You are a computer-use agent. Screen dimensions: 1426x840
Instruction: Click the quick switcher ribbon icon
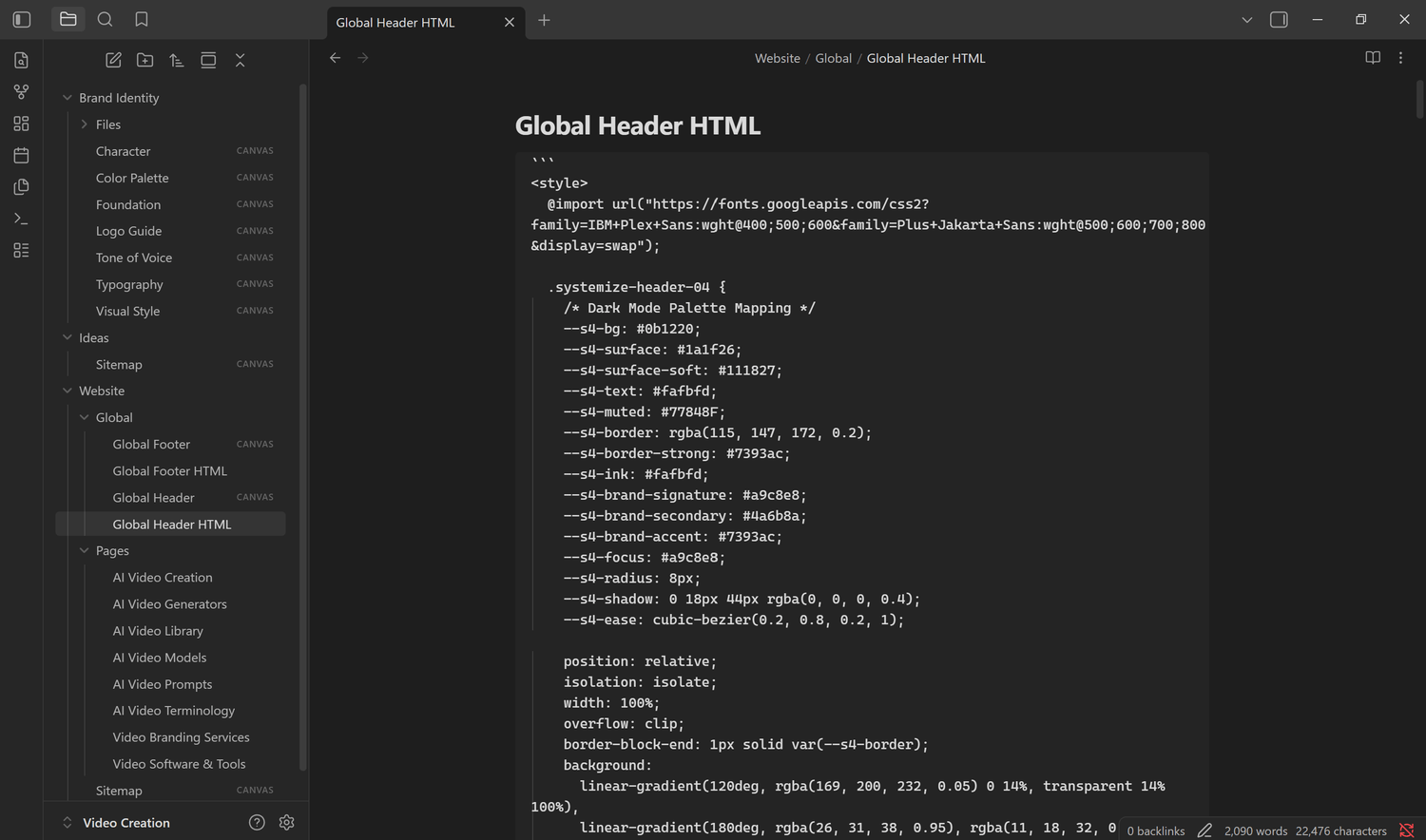21,60
